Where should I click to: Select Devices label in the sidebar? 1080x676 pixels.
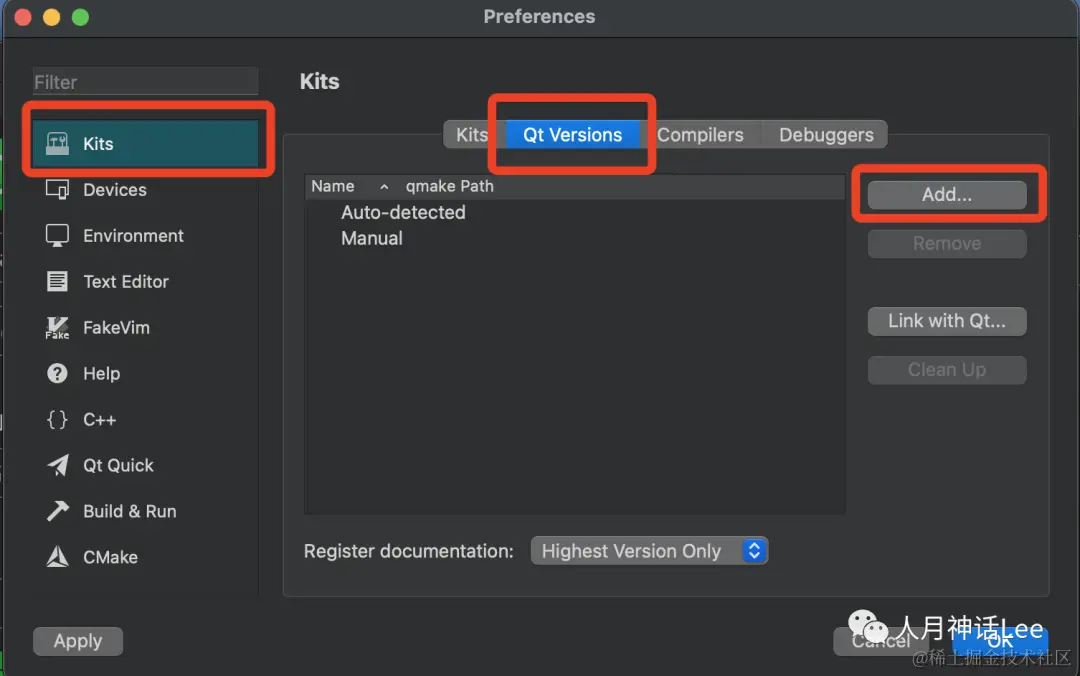(115, 190)
